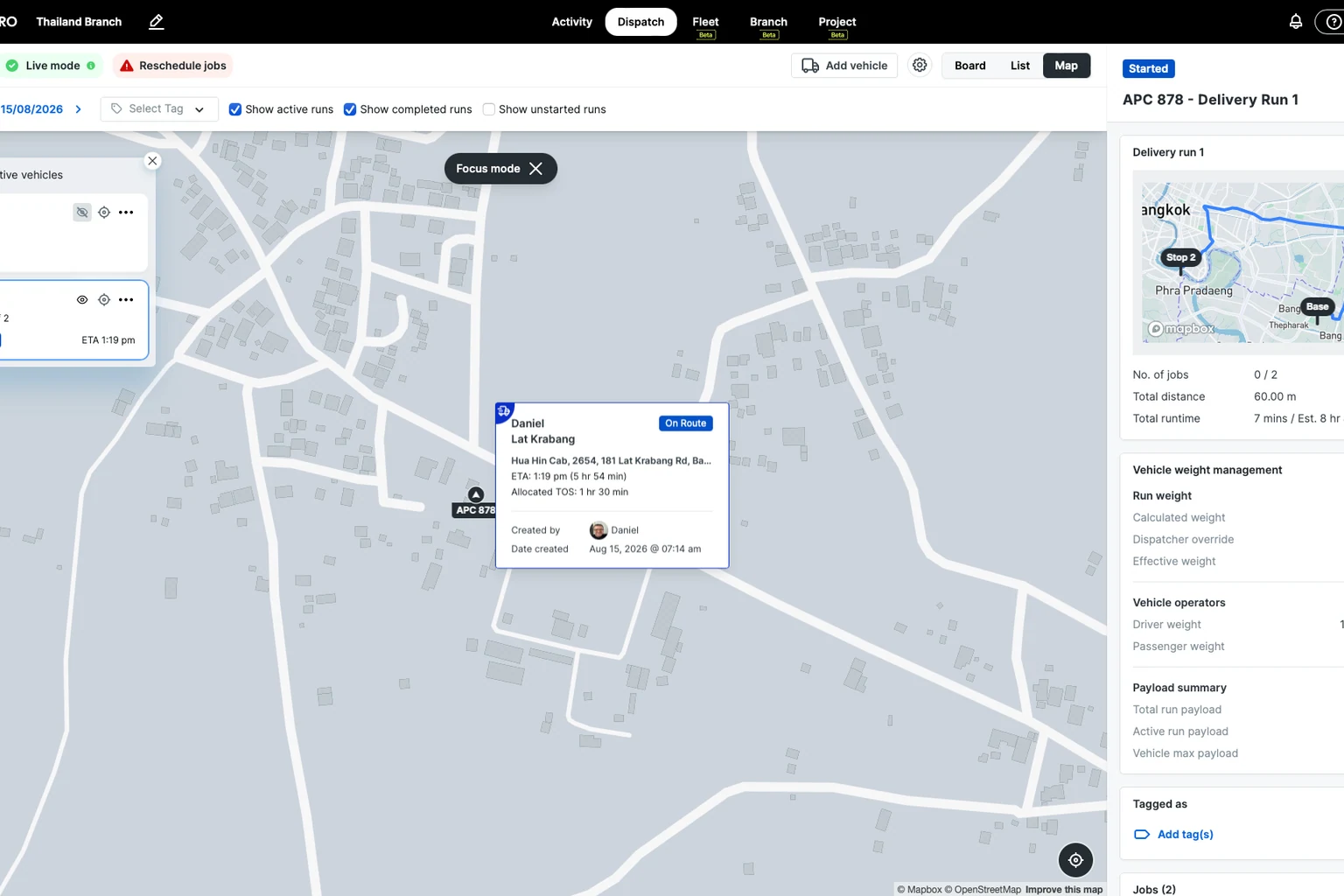1344x896 pixels.
Task: Select the Dispatch tab
Action: [640, 22]
